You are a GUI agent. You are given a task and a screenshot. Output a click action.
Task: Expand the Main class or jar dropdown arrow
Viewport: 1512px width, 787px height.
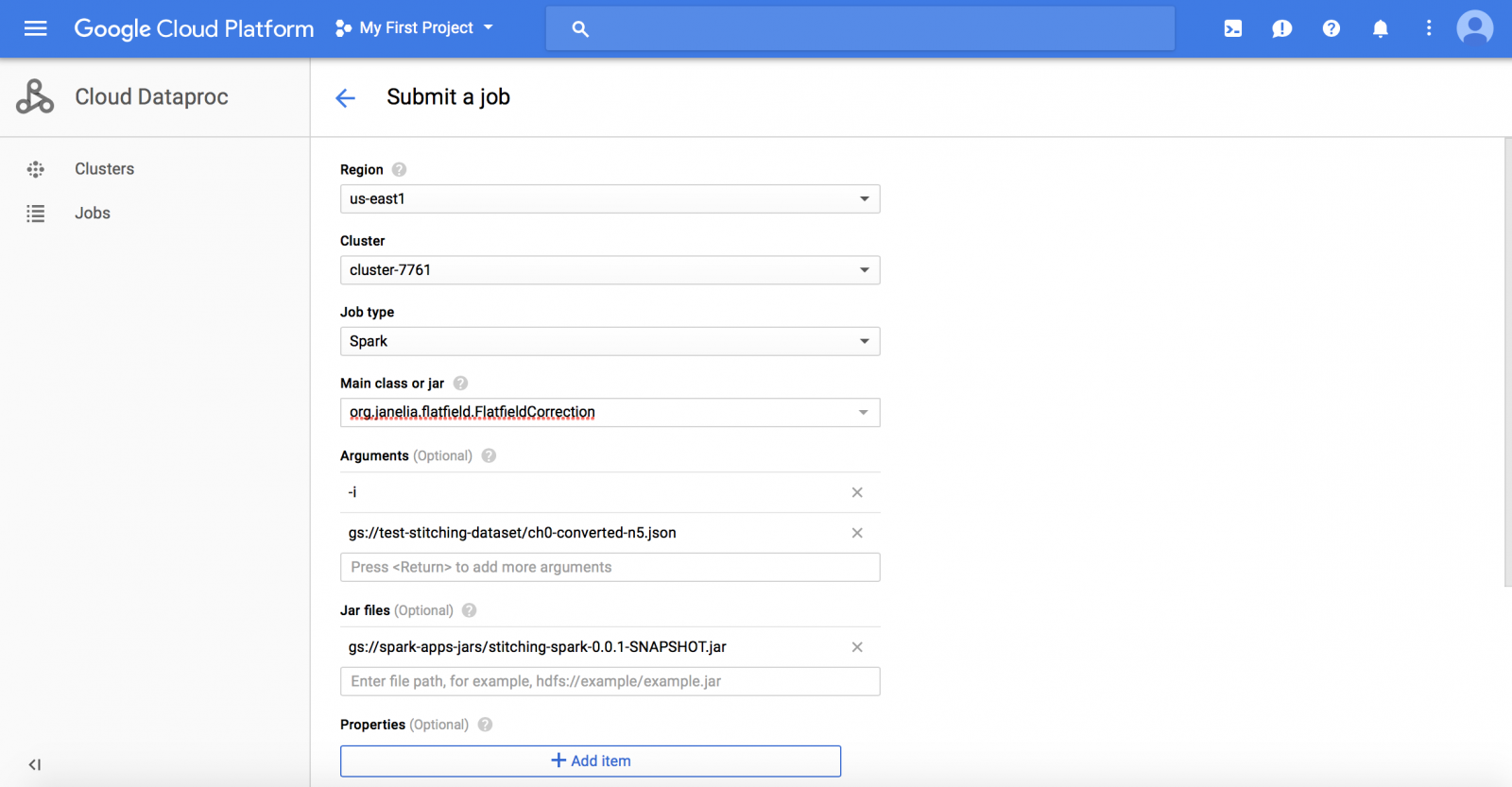863,412
